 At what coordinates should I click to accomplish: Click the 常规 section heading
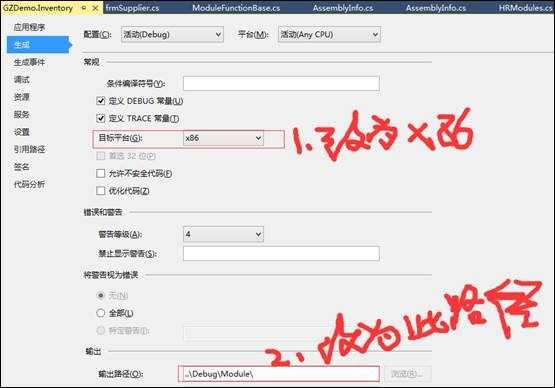(91, 62)
